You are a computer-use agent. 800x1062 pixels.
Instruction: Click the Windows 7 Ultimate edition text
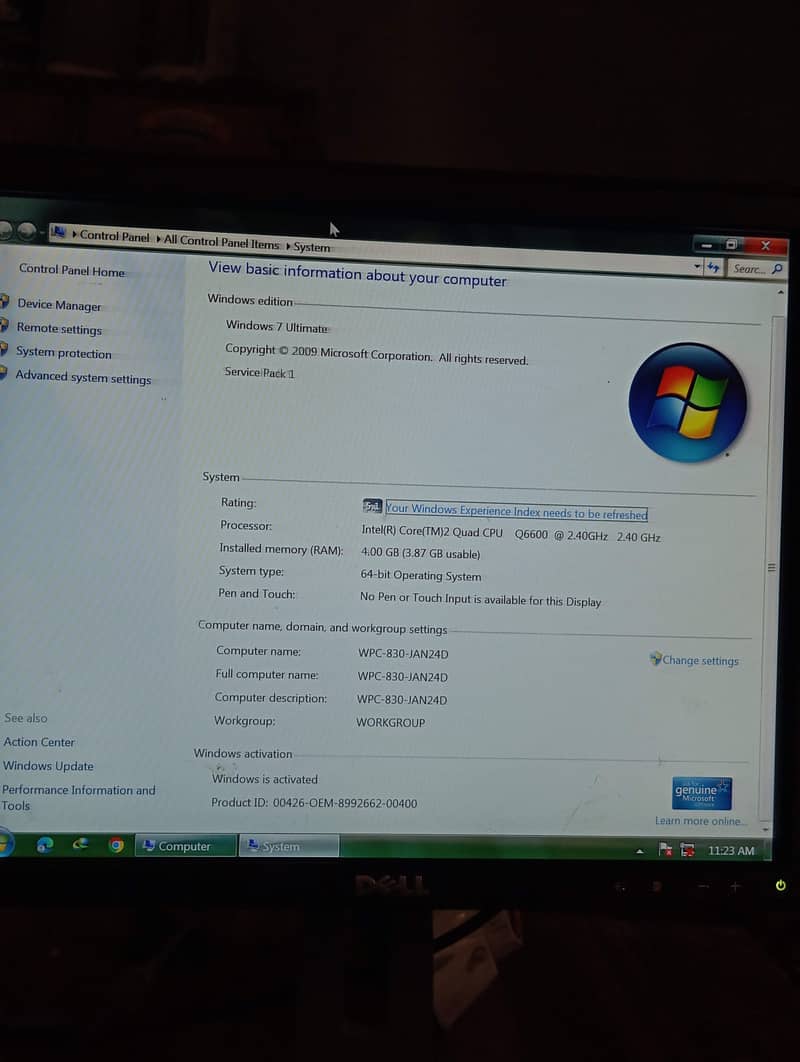[276, 326]
